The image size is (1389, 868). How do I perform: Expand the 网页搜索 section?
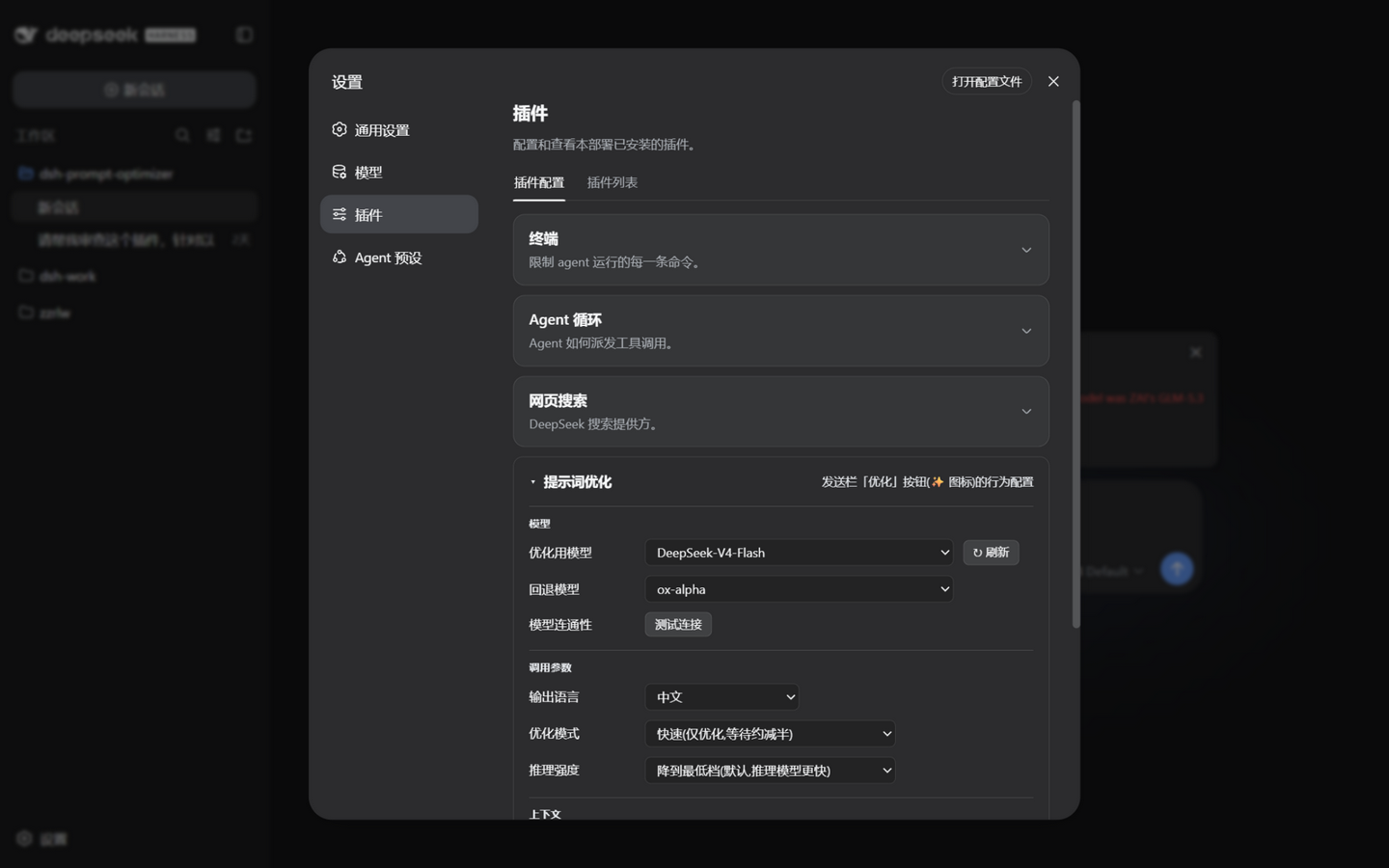[780, 412]
